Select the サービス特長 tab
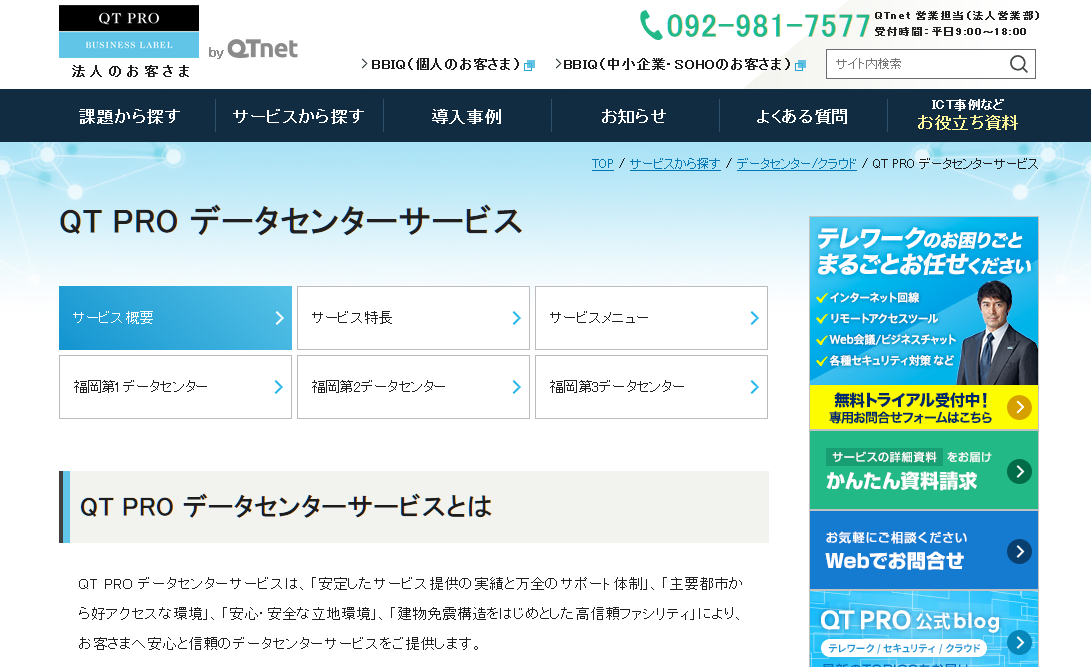This screenshot has height=667, width=1091. 413,318
